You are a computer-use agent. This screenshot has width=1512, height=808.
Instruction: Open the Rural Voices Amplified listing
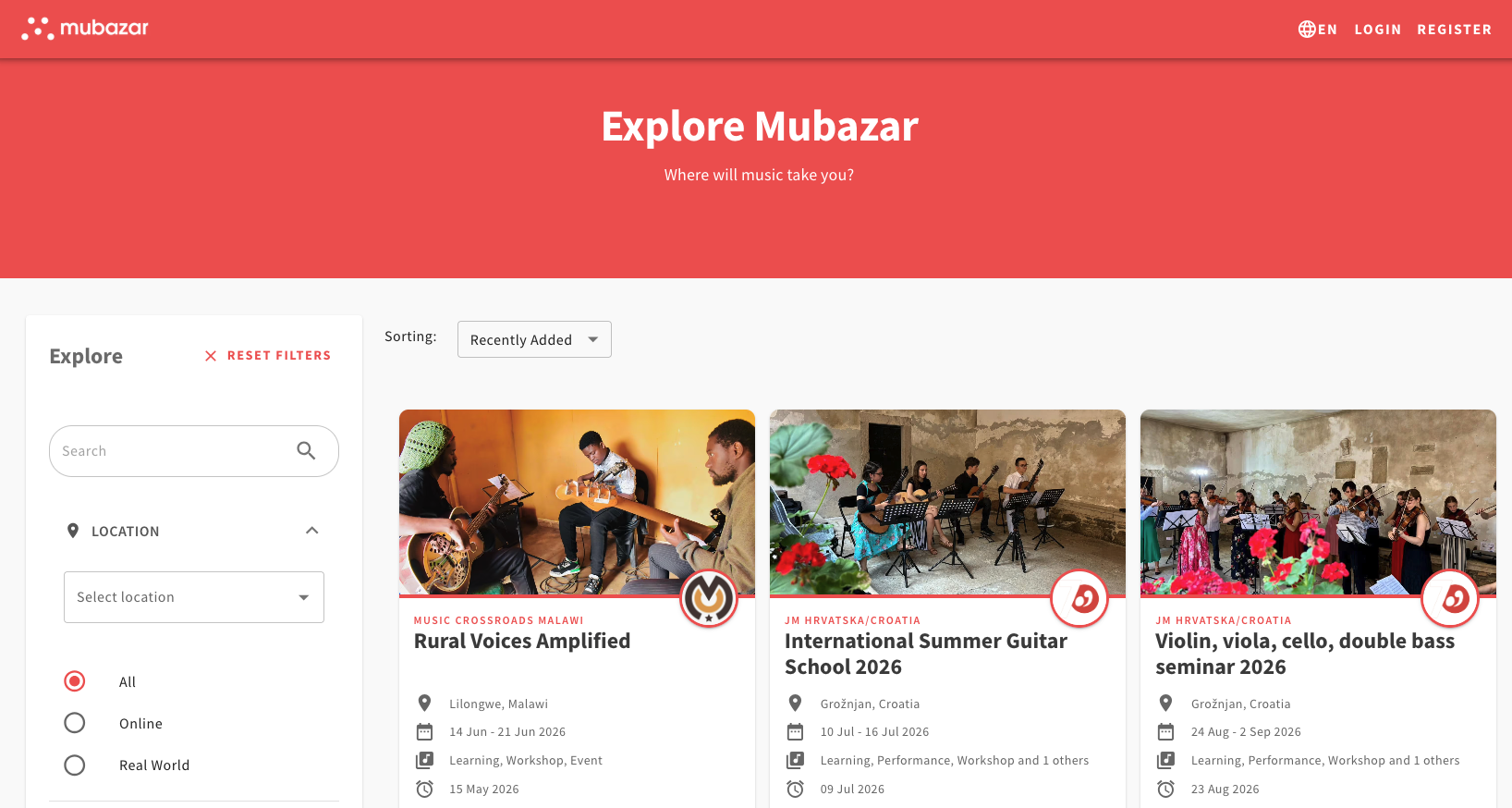pyautogui.click(x=522, y=641)
